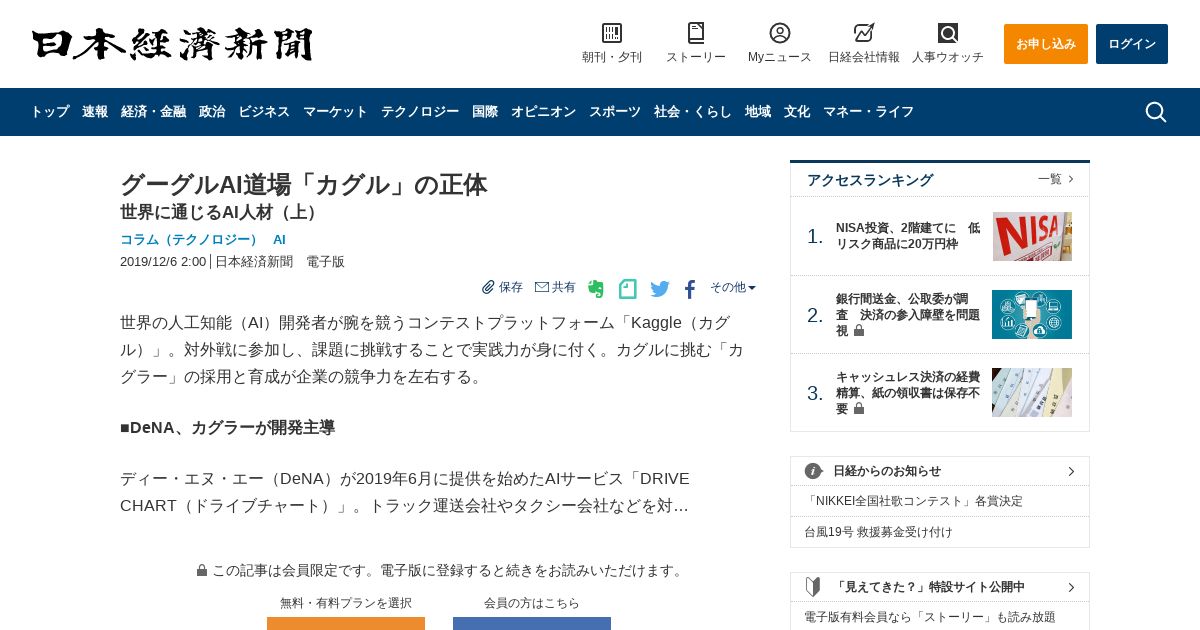Open the 銀行間送金 ranking headline

[x=908, y=315]
